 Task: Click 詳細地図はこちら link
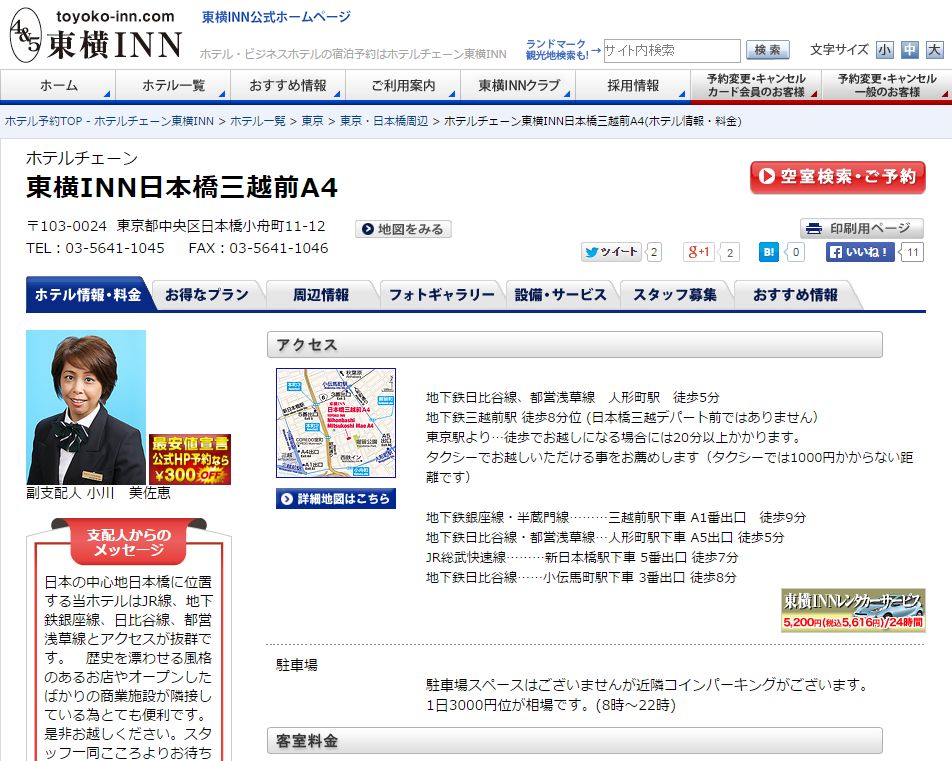pos(336,498)
